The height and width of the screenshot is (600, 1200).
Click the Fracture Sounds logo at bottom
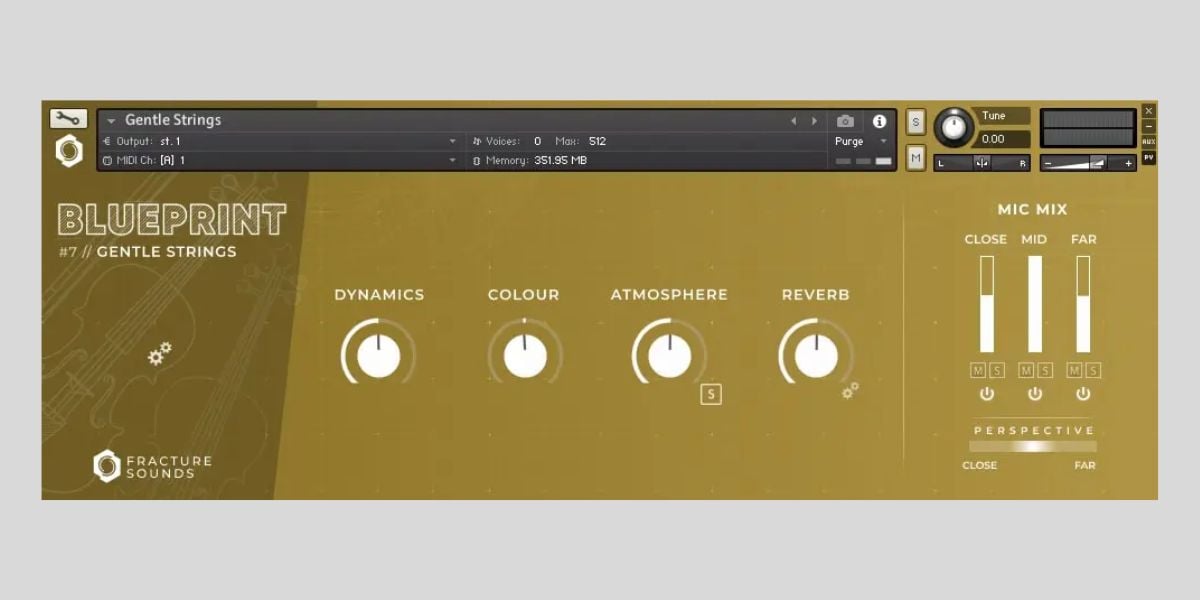tap(152, 466)
